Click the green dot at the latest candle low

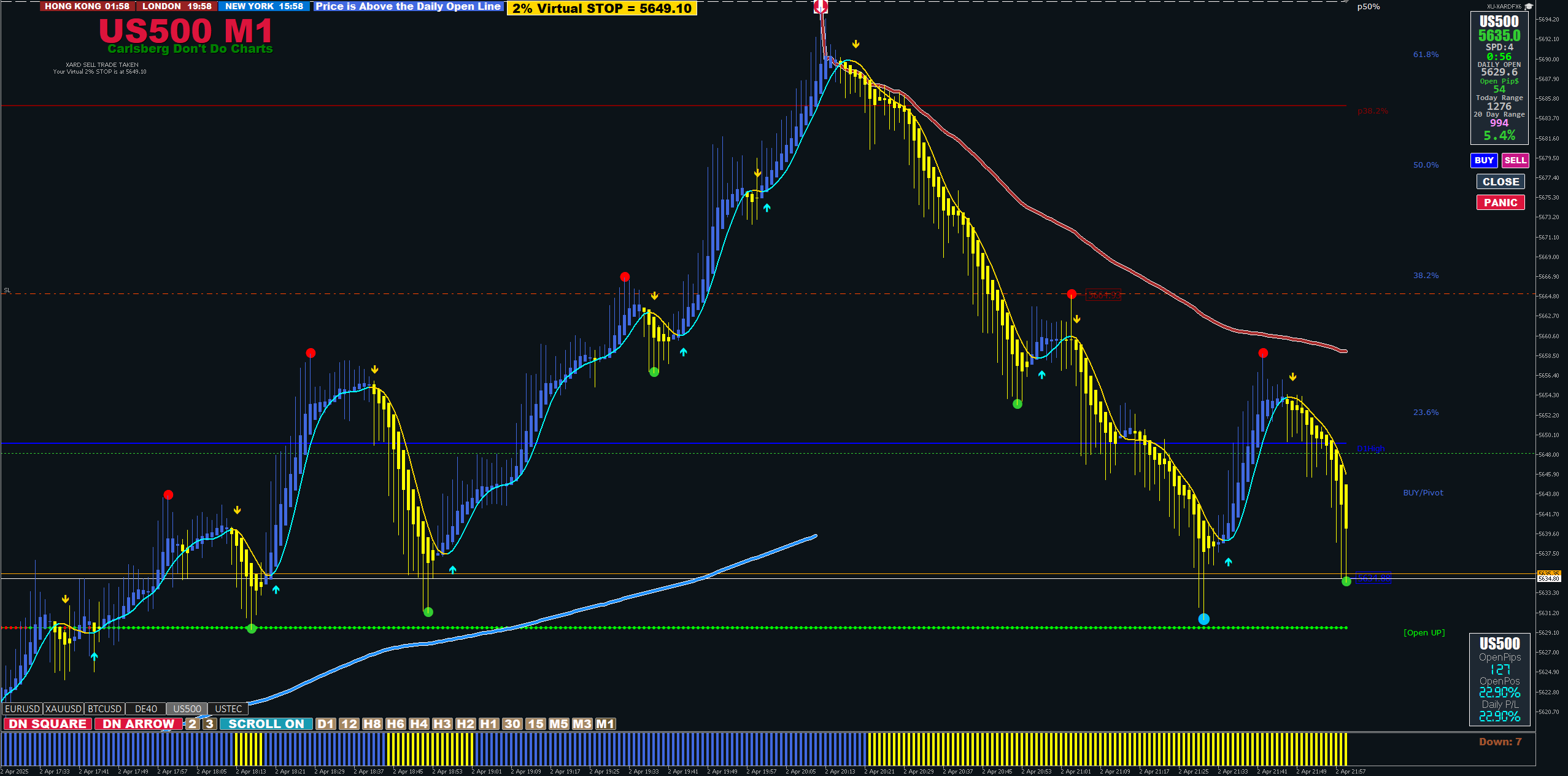click(x=1346, y=581)
